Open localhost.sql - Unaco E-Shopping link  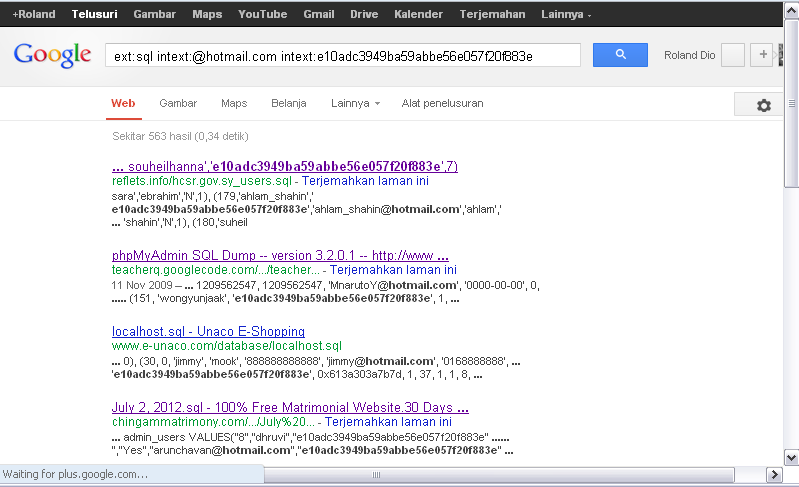coord(208,332)
